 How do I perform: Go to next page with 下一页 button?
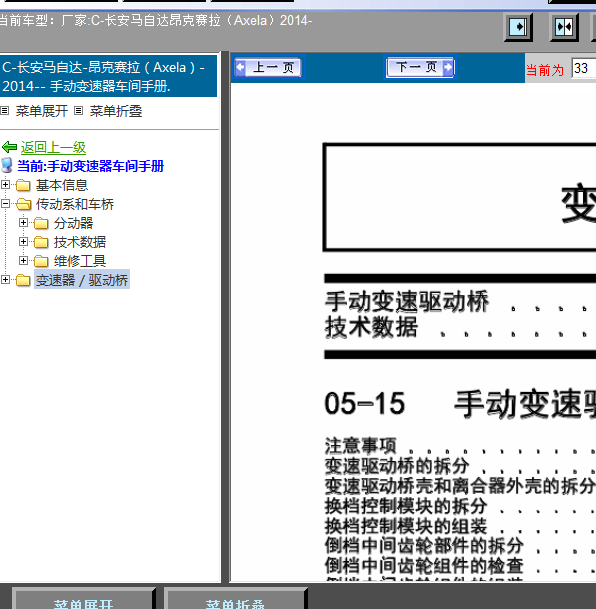pyautogui.click(x=420, y=68)
